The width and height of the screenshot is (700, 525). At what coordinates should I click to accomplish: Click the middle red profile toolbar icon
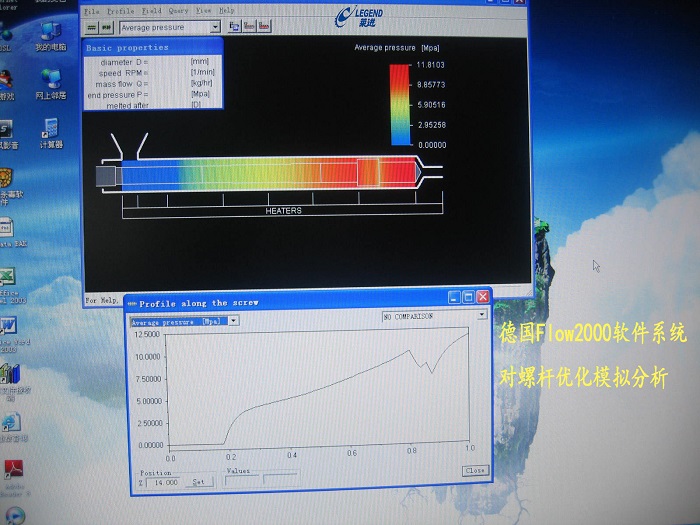tap(249, 26)
